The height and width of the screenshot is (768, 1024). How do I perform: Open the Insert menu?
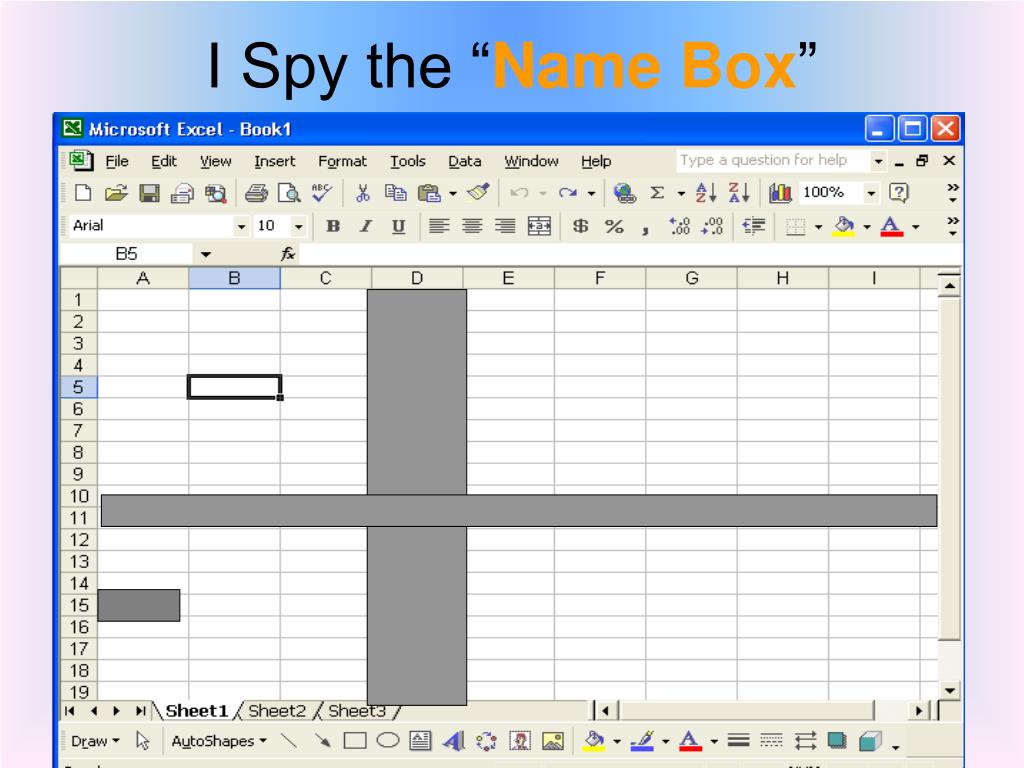[x=275, y=161]
